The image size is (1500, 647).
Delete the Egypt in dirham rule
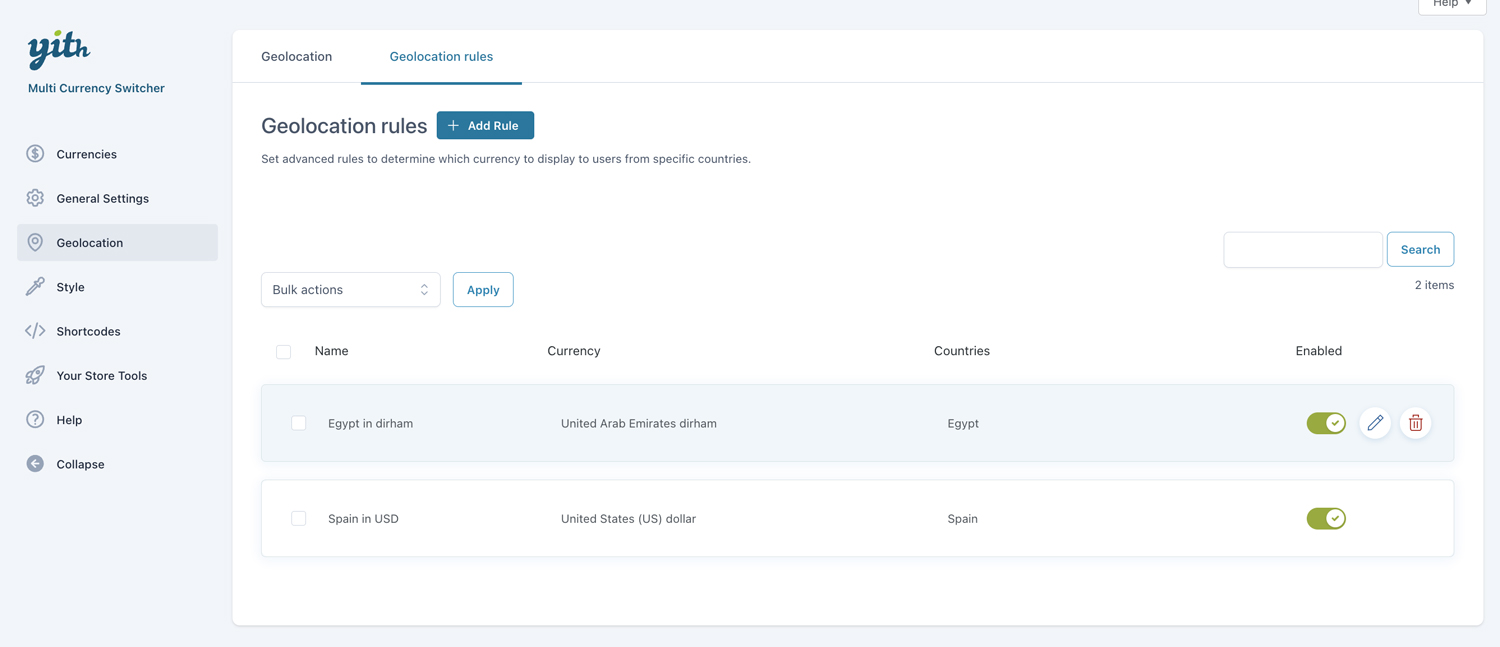(x=1415, y=423)
